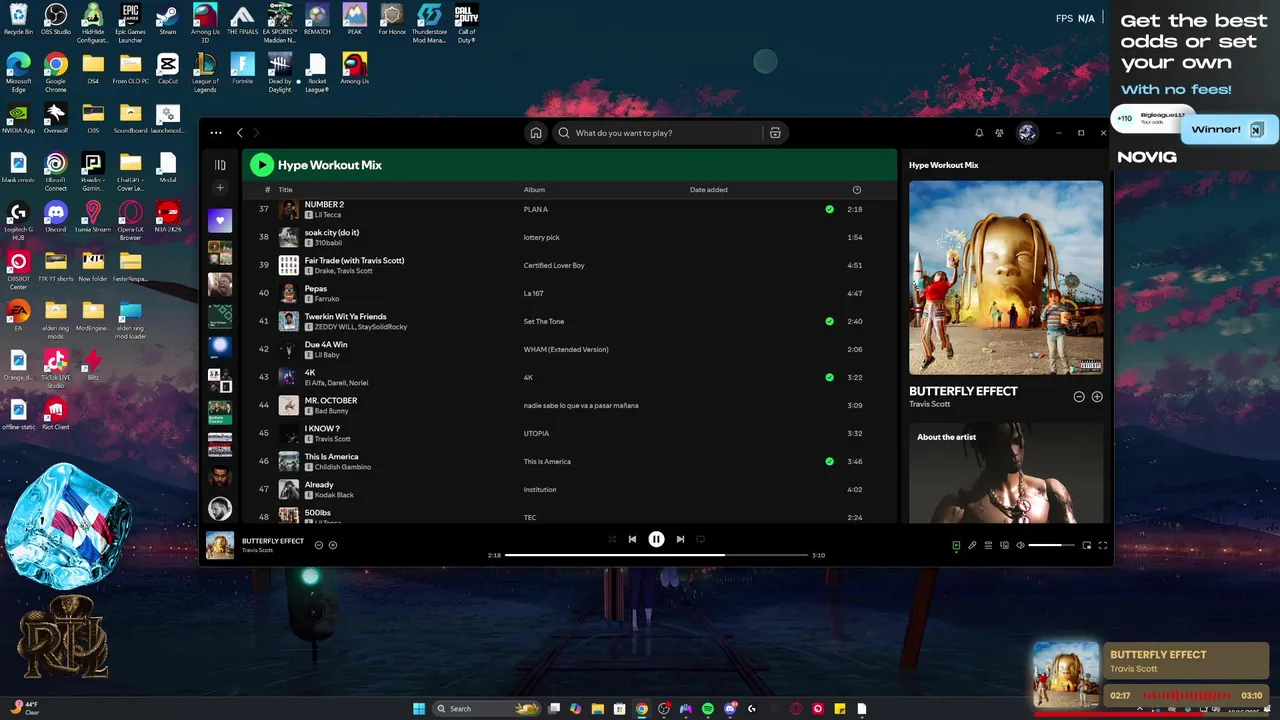This screenshot has height=720, width=1280.
Task: Expand Your Library sidebar
Action: [x=220, y=165]
